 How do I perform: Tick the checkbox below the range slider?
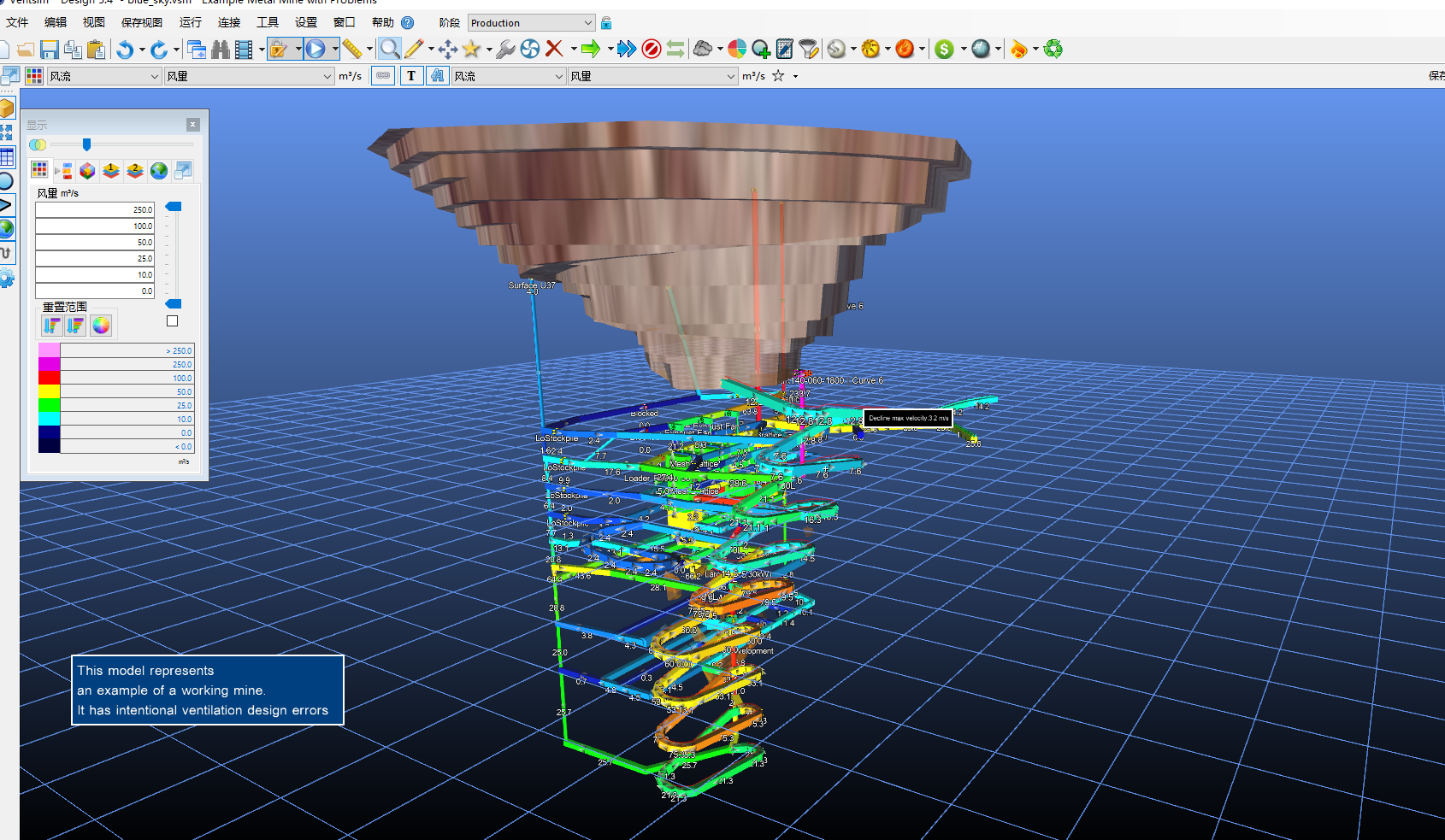click(173, 321)
